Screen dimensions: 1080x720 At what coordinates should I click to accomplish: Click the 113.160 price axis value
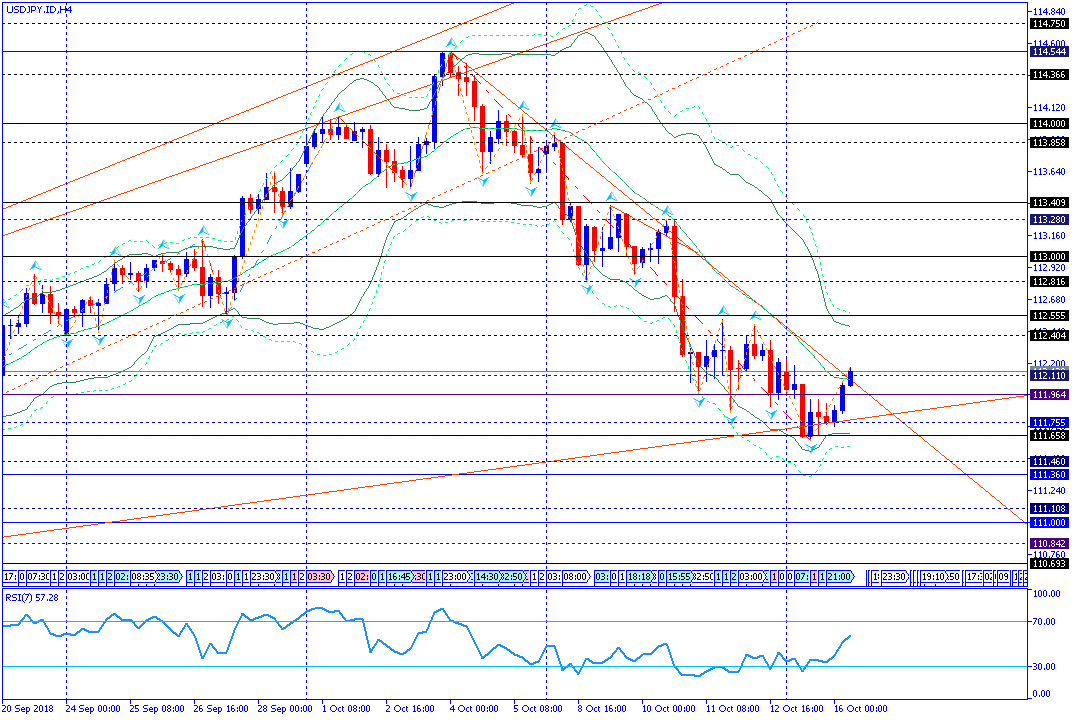(x=1050, y=236)
